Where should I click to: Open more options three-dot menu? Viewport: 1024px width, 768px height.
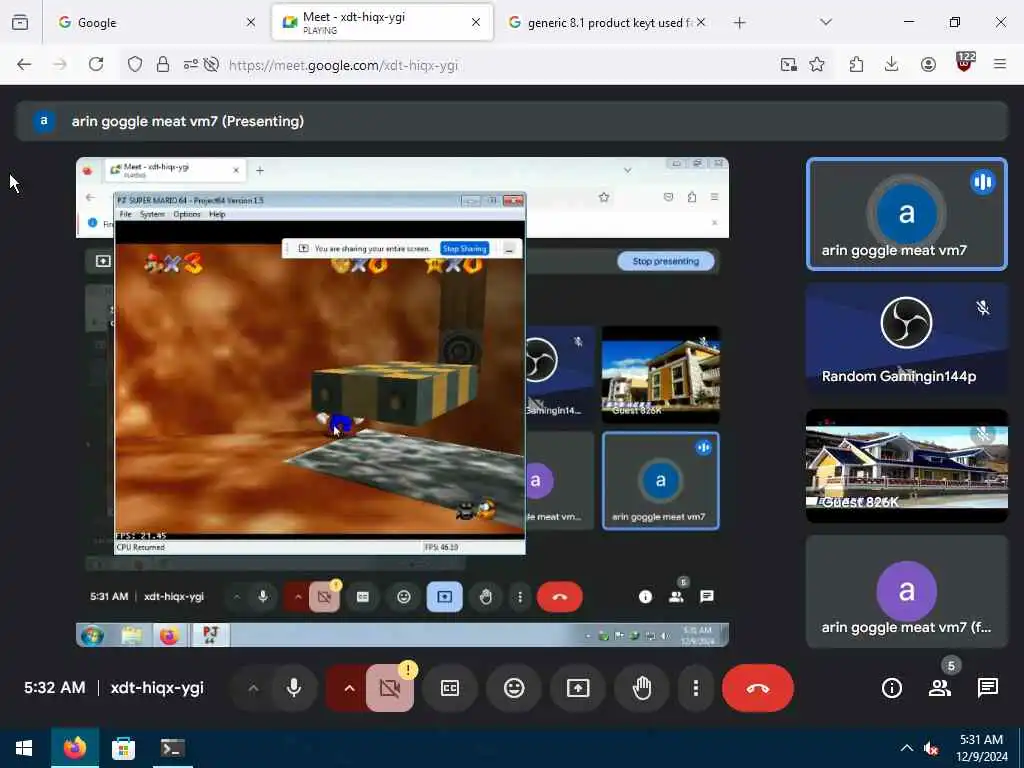click(x=696, y=688)
